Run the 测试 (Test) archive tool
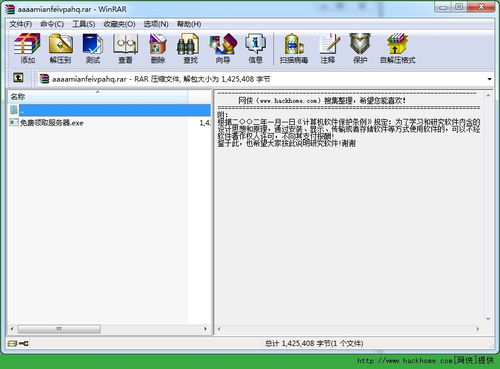The image size is (500, 369). point(93,48)
